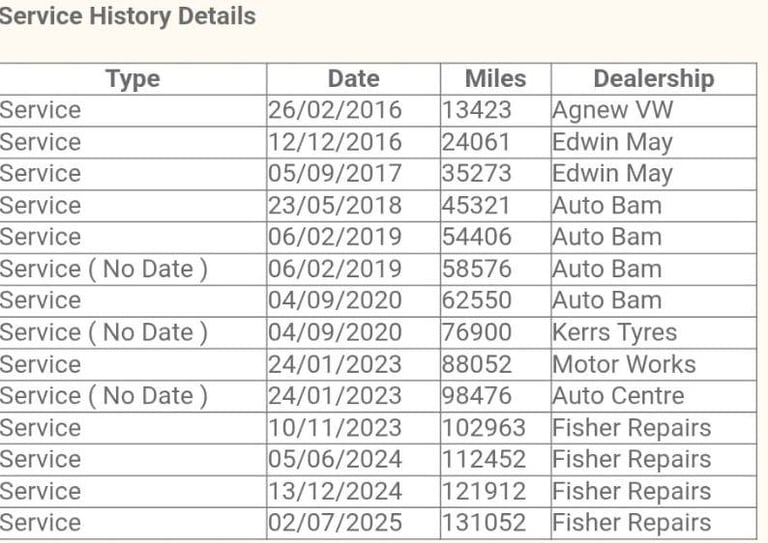Select the date 05/09/2017
Image resolution: width=768 pixels, height=543 pixels.
click(335, 174)
